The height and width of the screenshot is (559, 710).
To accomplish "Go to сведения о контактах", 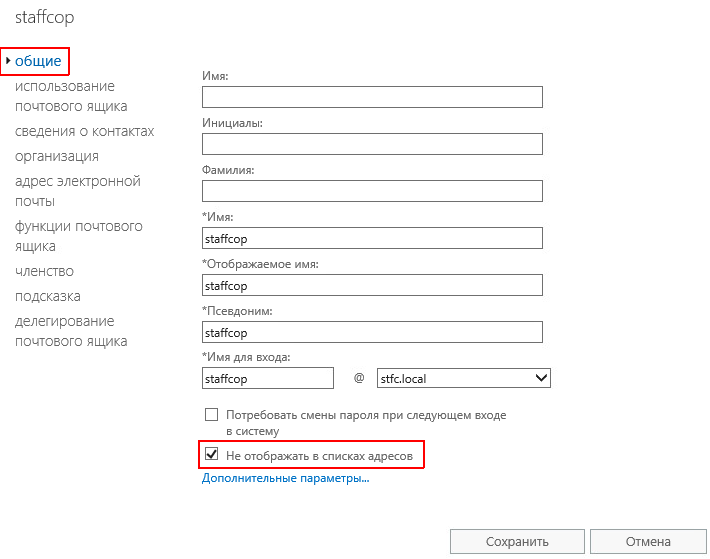I will pos(84,131).
